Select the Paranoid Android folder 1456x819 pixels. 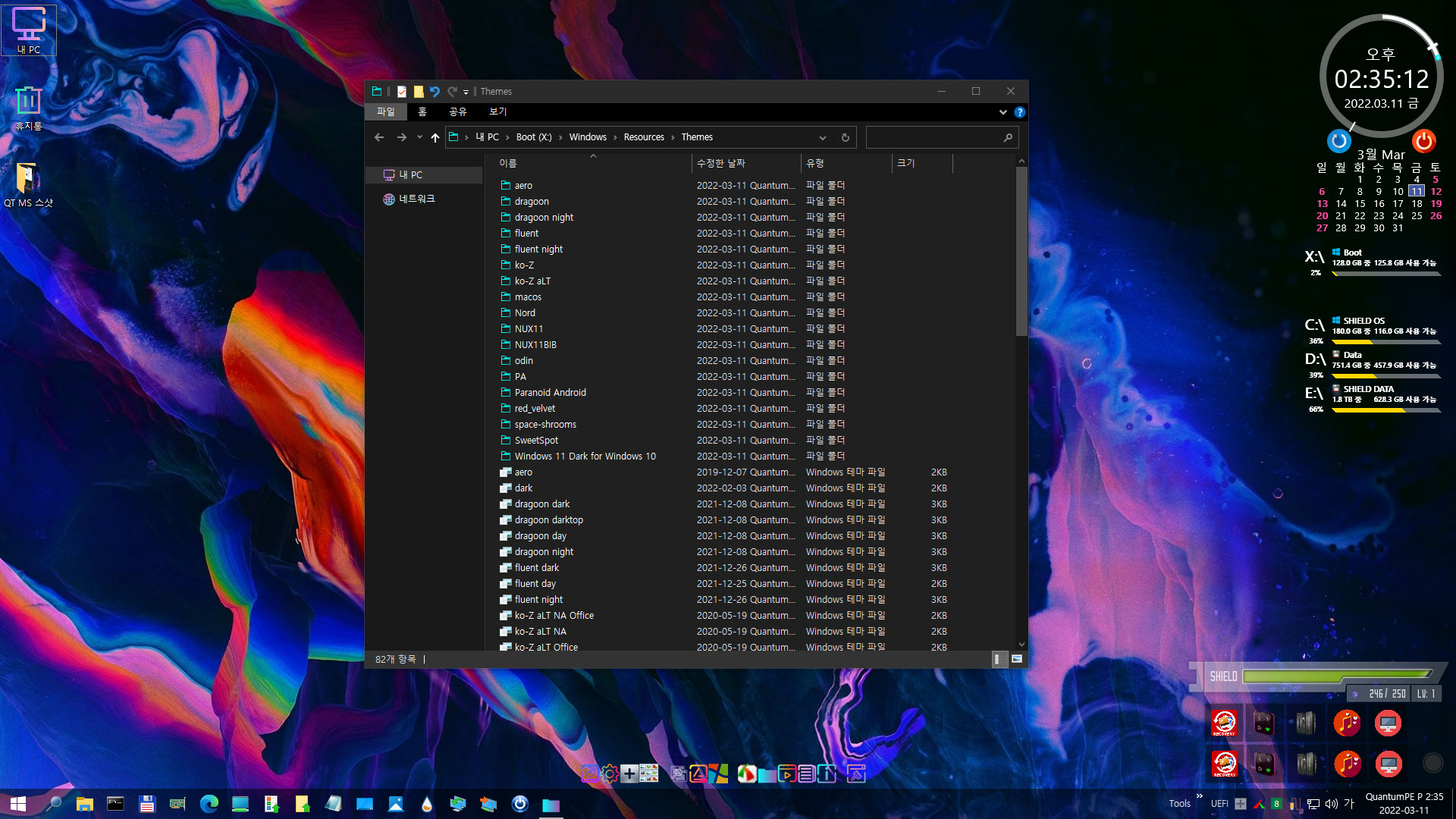[550, 393]
